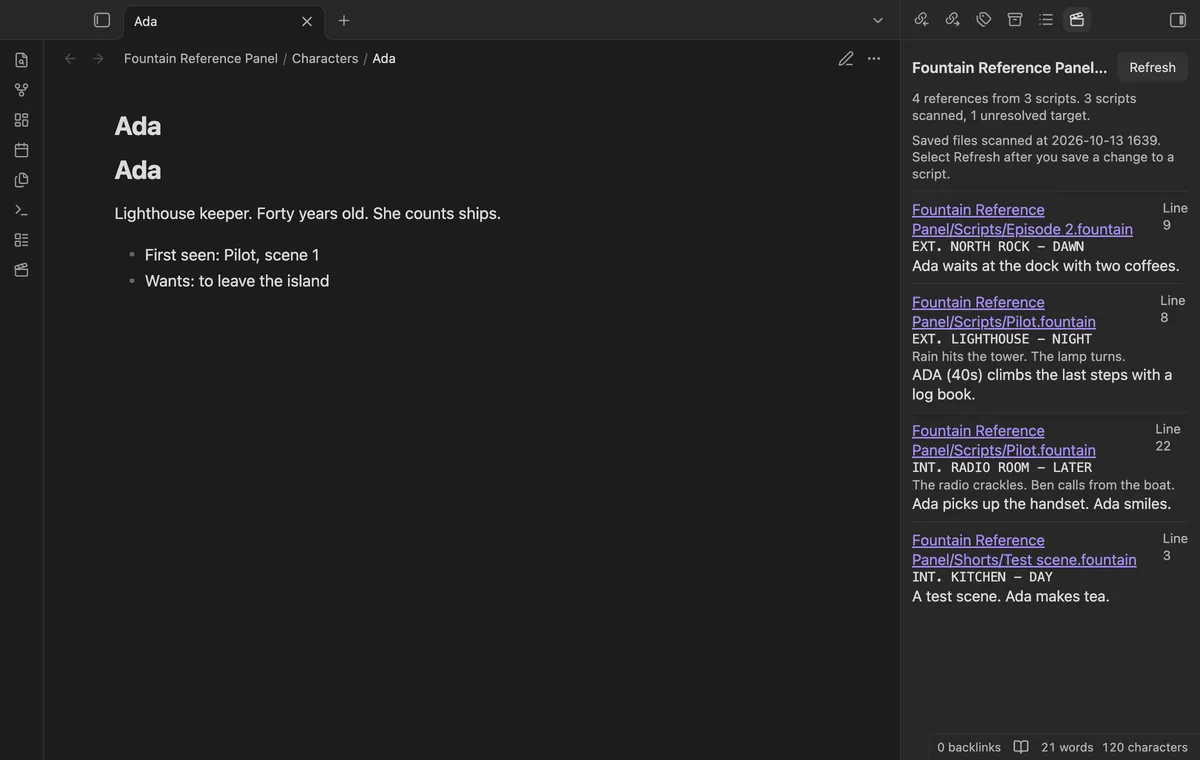Click the '21 words' status item

point(1067,747)
